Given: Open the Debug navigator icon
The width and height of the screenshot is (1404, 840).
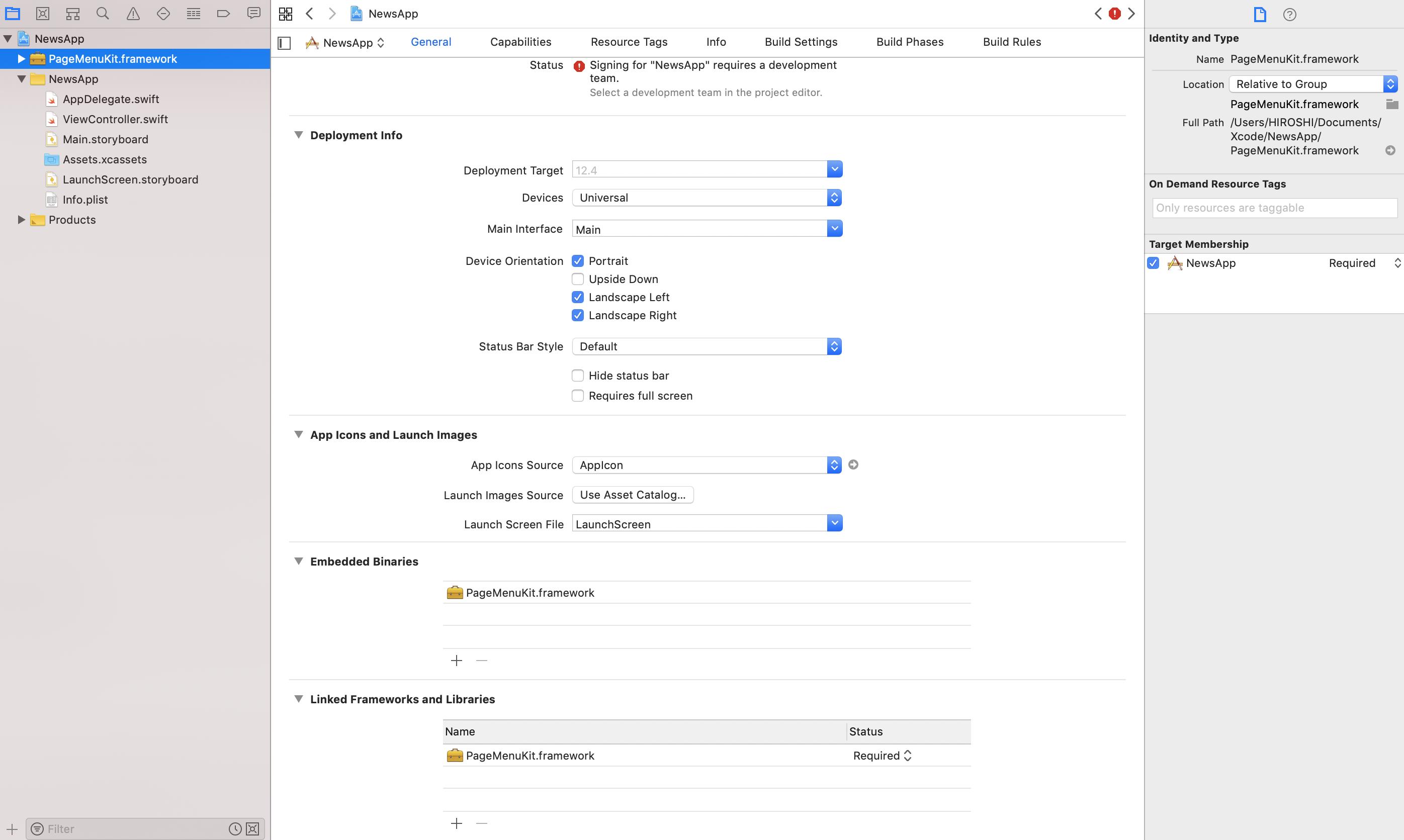Looking at the screenshot, I should click(x=194, y=14).
